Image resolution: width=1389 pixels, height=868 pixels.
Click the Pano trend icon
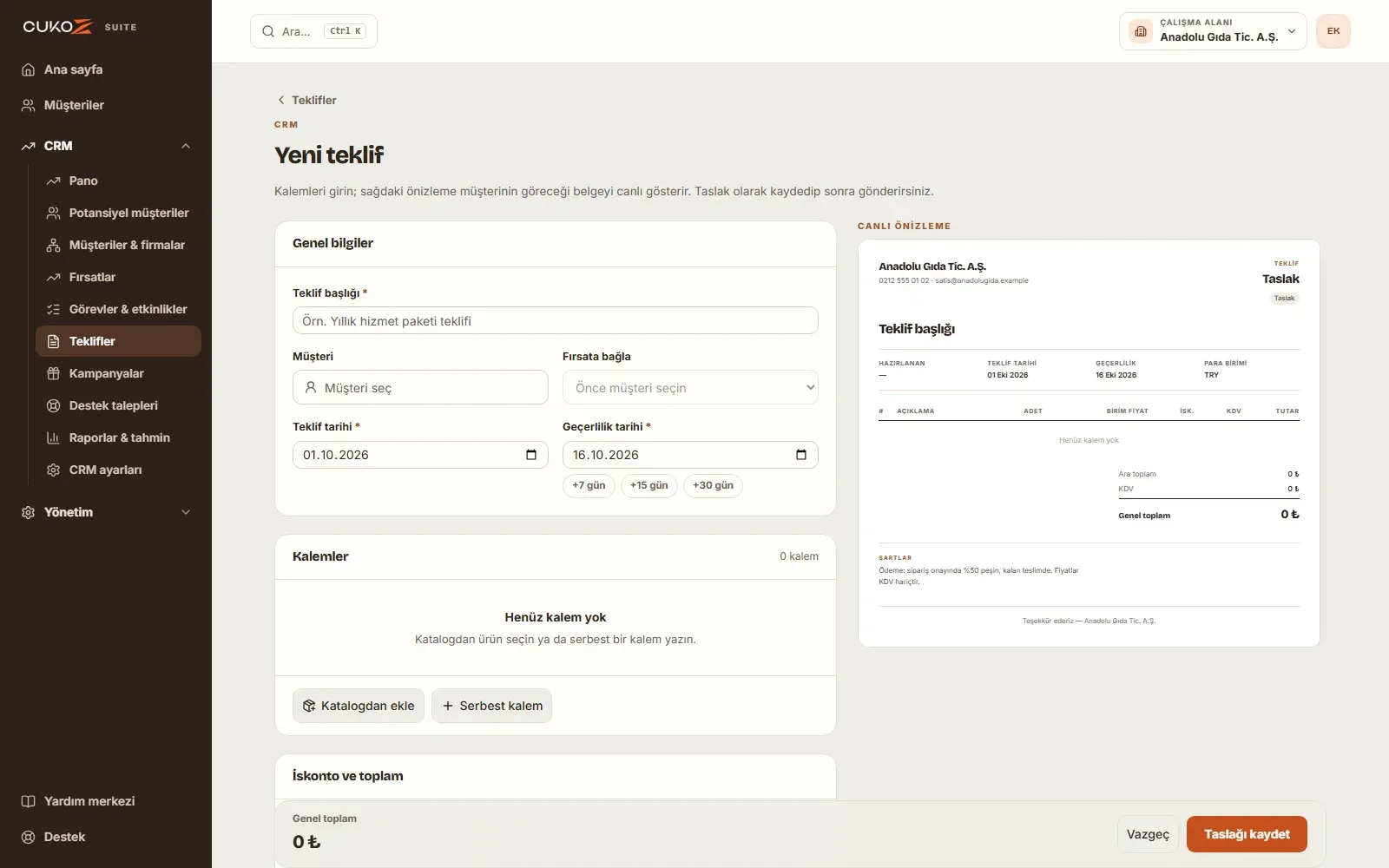53,181
